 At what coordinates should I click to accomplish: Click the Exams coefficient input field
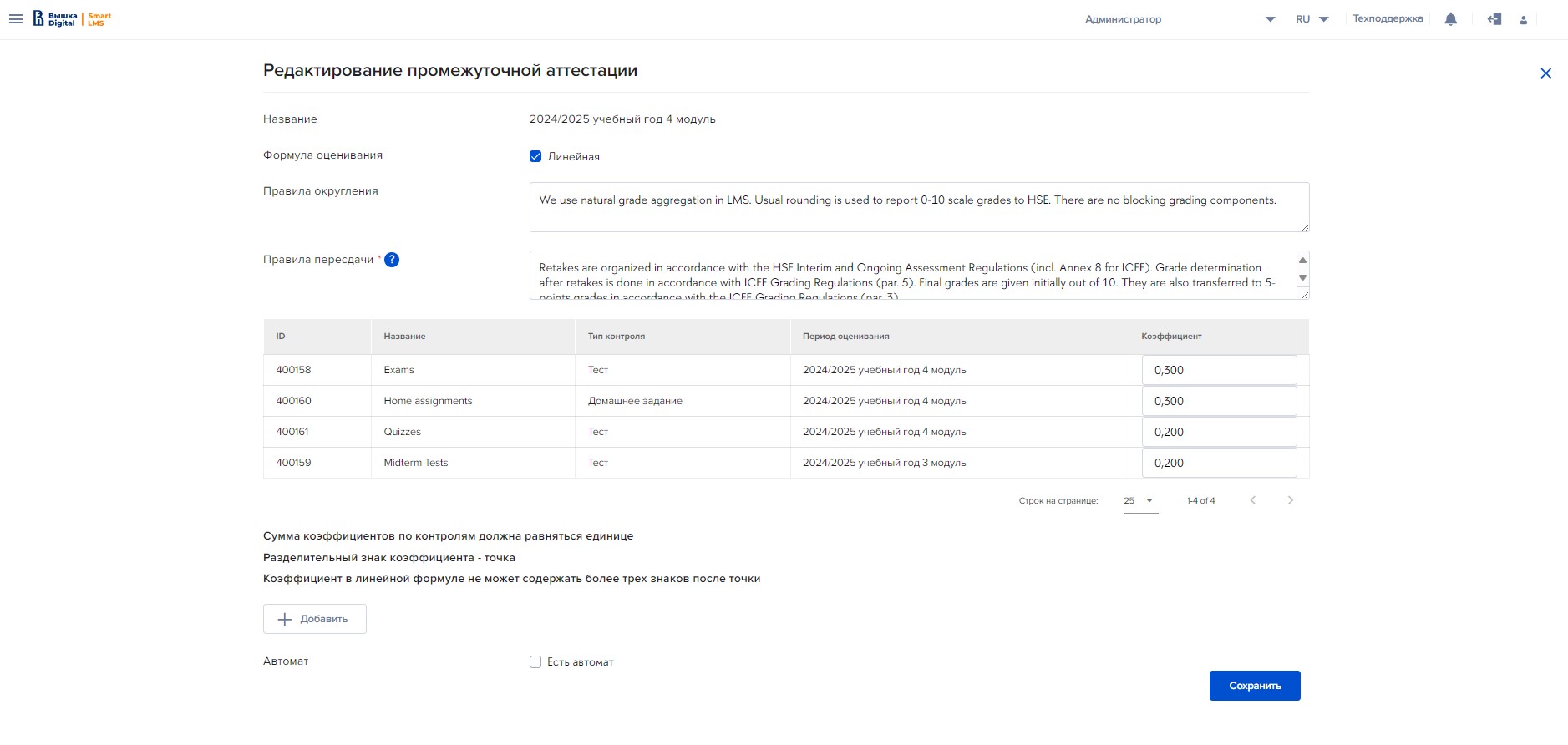pyautogui.click(x=1218, y=370)
